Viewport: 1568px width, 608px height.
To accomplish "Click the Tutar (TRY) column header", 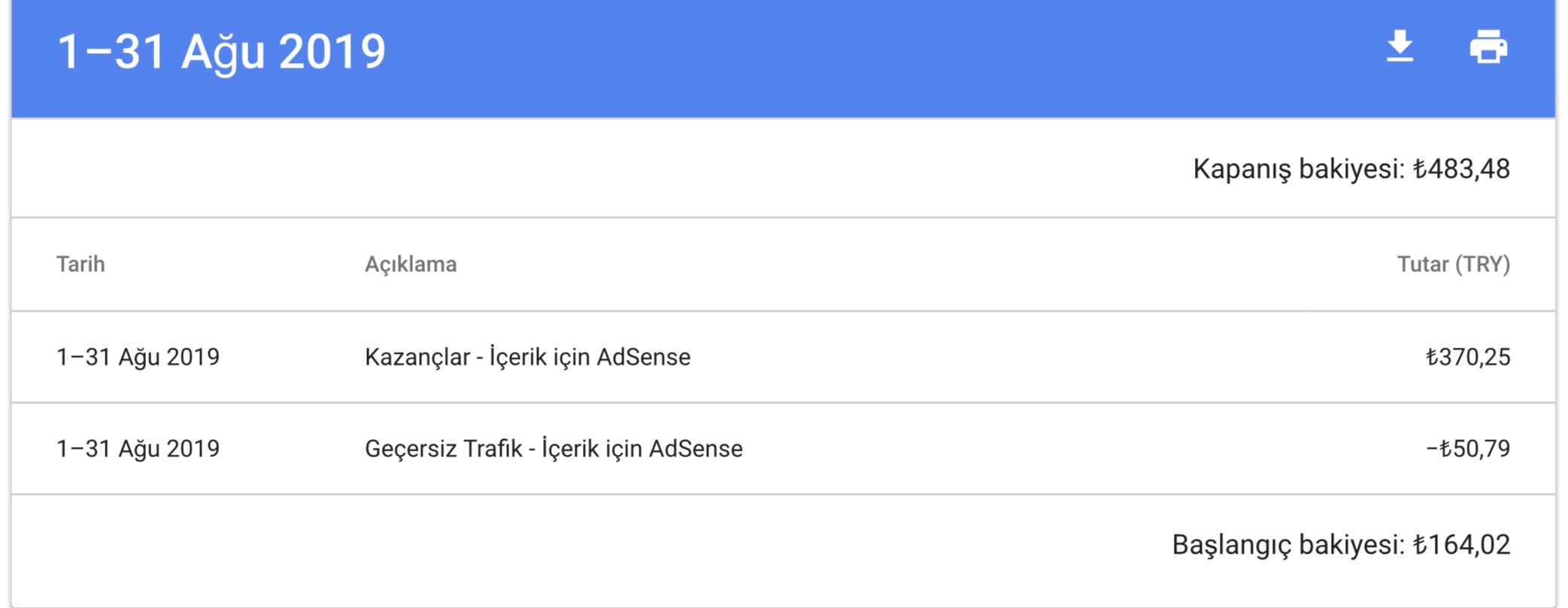I will pos(1454,264).
